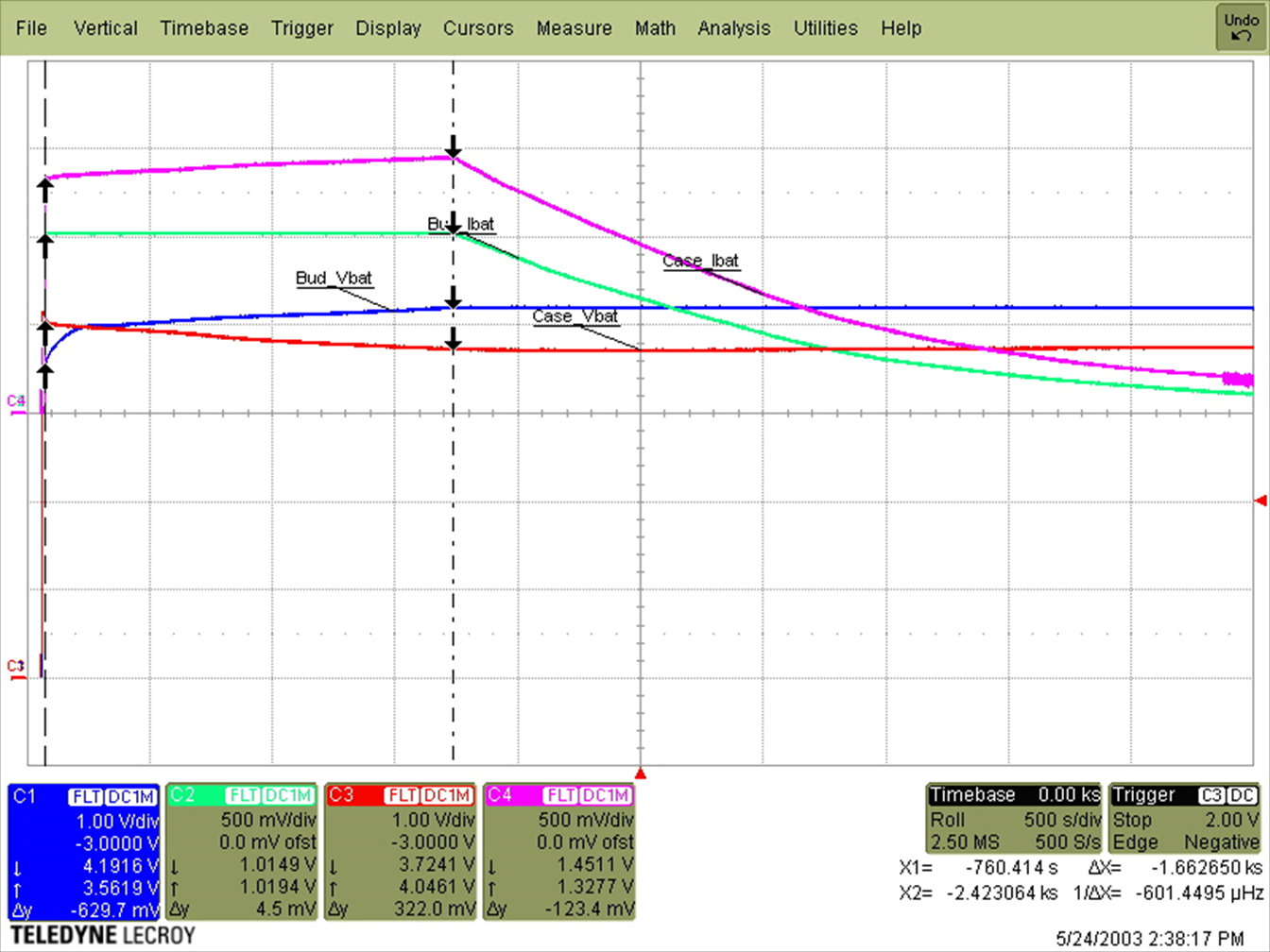This screenshot has width=1270, height=952.
Task: Select the C4 ground level marker
Action: pyautogui.click(x=16, y=402)
